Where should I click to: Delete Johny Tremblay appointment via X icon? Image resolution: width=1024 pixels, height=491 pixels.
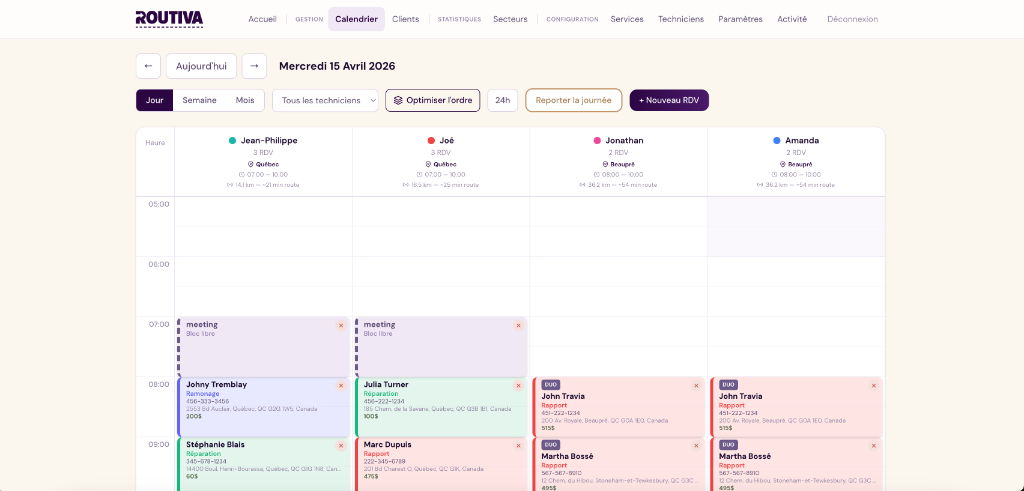coord(340,385)
